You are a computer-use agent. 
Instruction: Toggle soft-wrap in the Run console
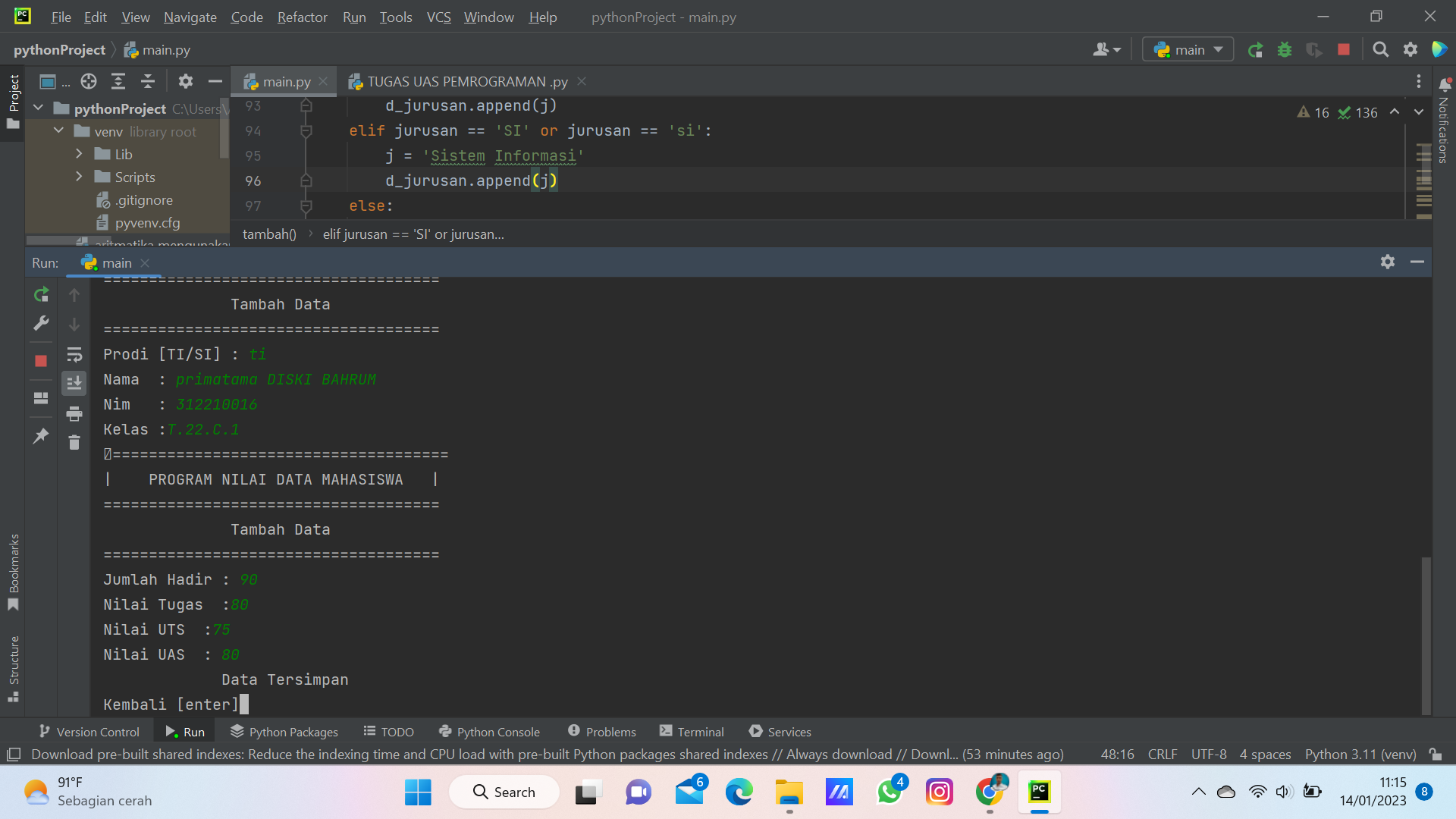click(74, 354)
